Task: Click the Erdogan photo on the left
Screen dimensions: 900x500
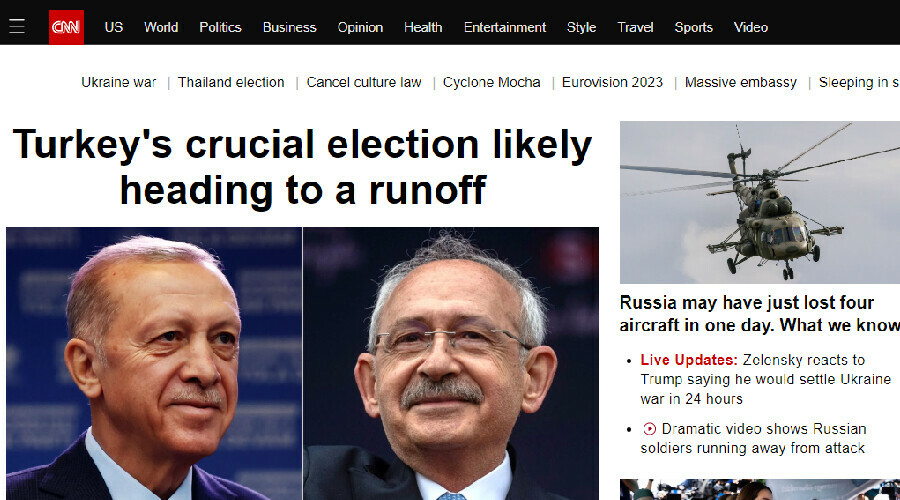Action: [154, 363]
